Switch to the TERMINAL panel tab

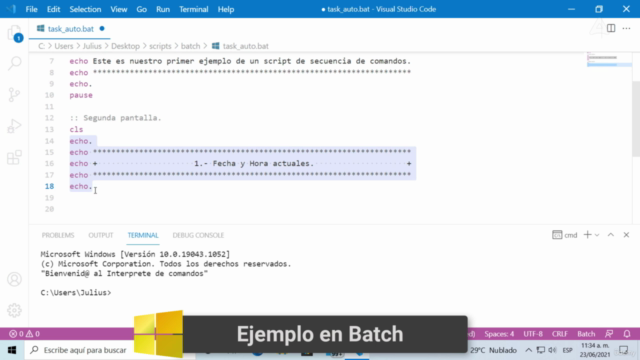tap(143, 235)
